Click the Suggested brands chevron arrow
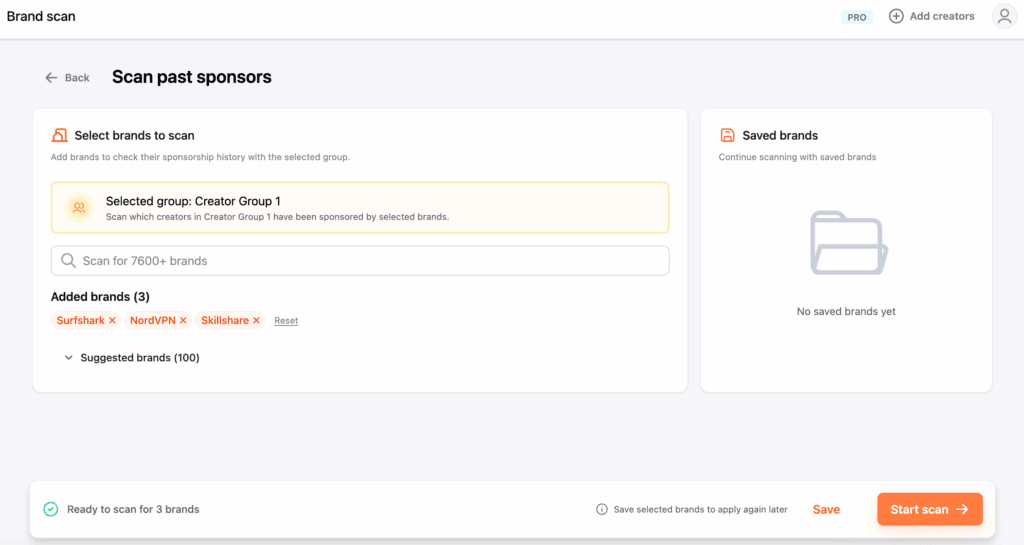The image size is (1024, 545). [x=69, y=358]
